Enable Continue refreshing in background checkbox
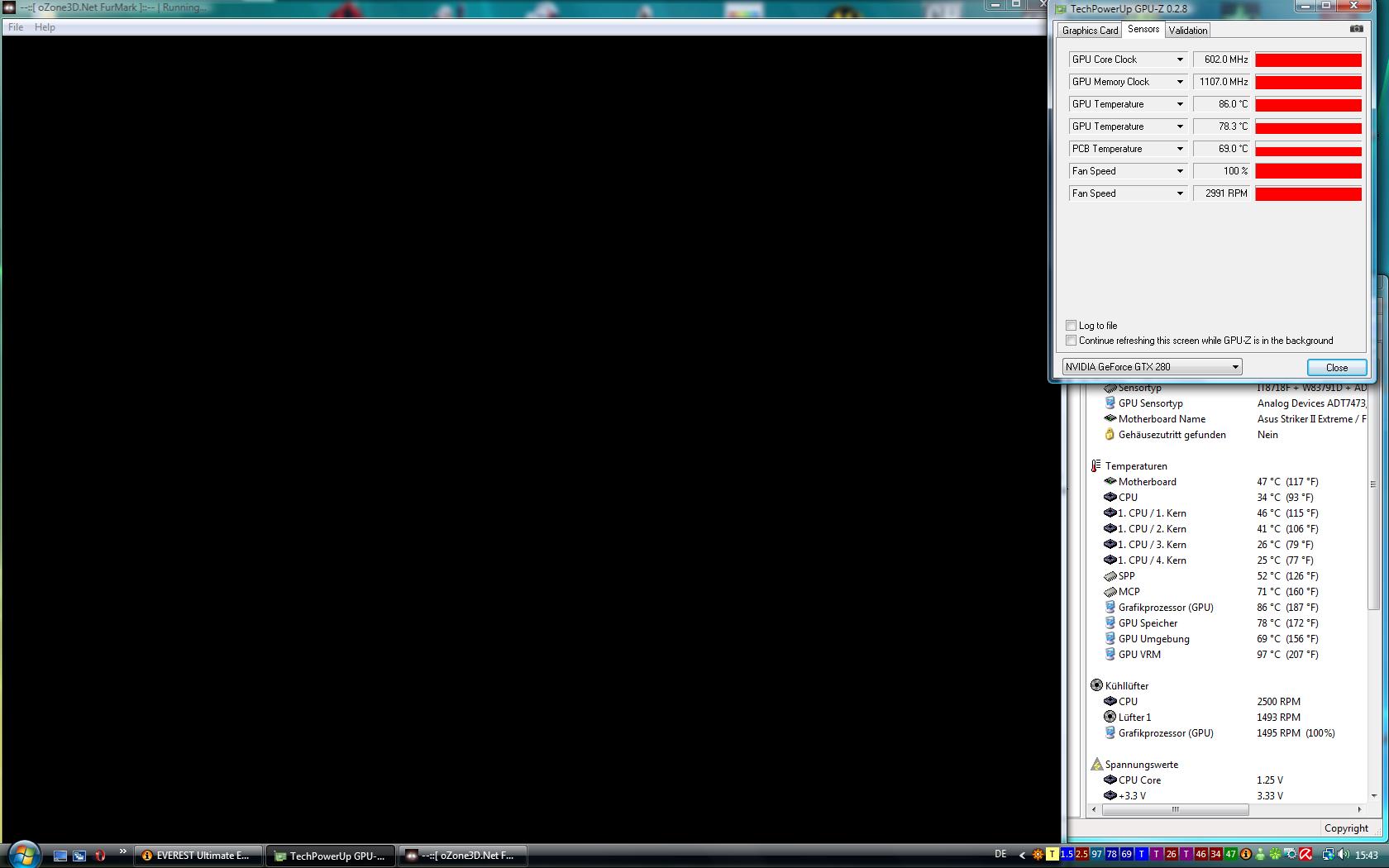 [x=1072, y=341]
